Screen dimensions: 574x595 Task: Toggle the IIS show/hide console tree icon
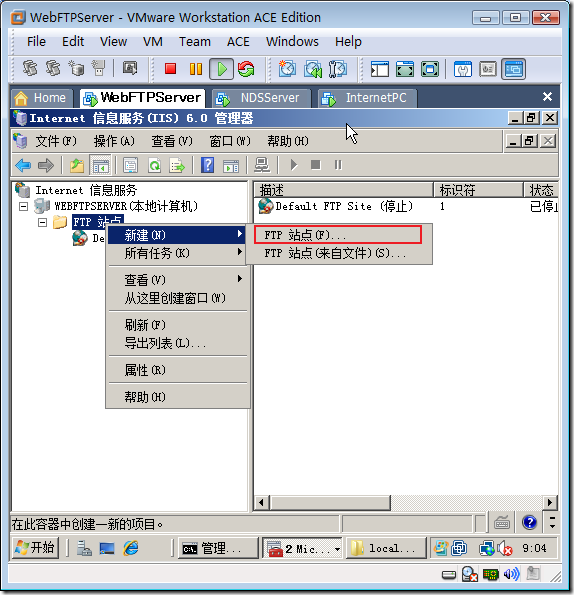(x=101, y=165)
